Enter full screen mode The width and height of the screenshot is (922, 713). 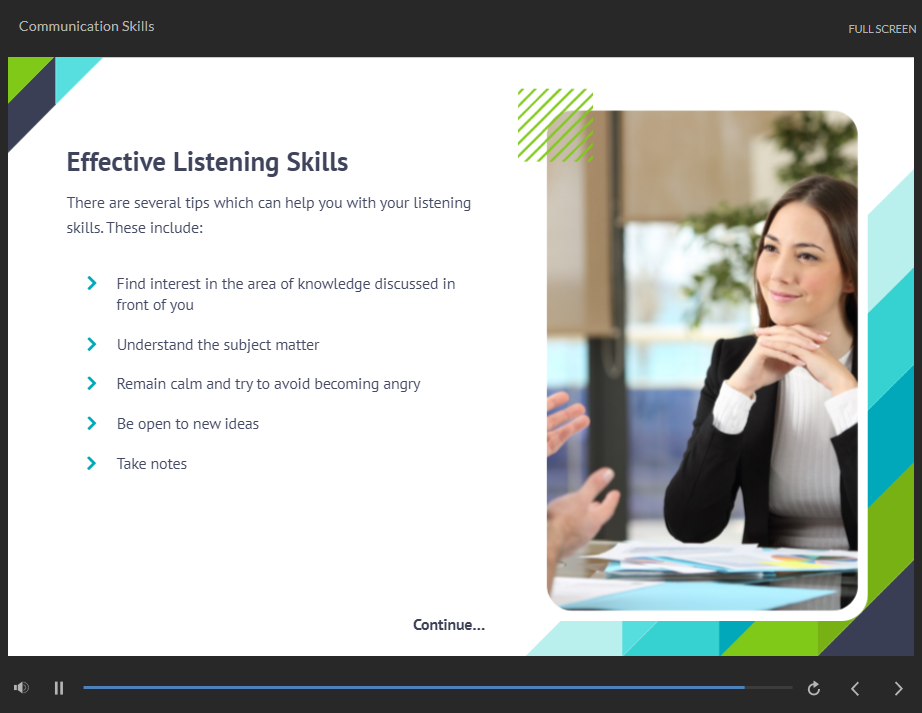(x=882, y=29)
